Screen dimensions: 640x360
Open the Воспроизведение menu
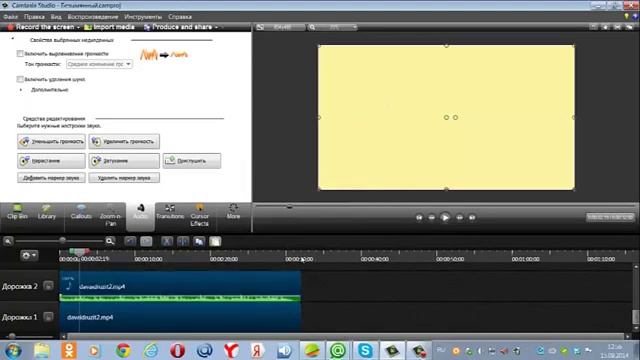(93, 17)
